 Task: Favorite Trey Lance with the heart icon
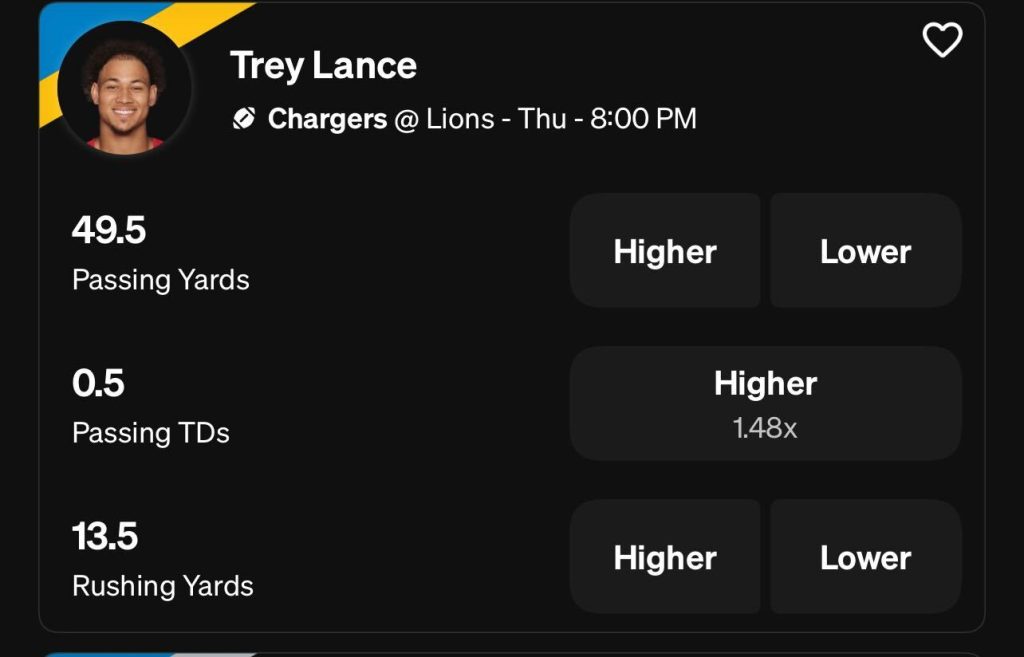tap(942, 40)
